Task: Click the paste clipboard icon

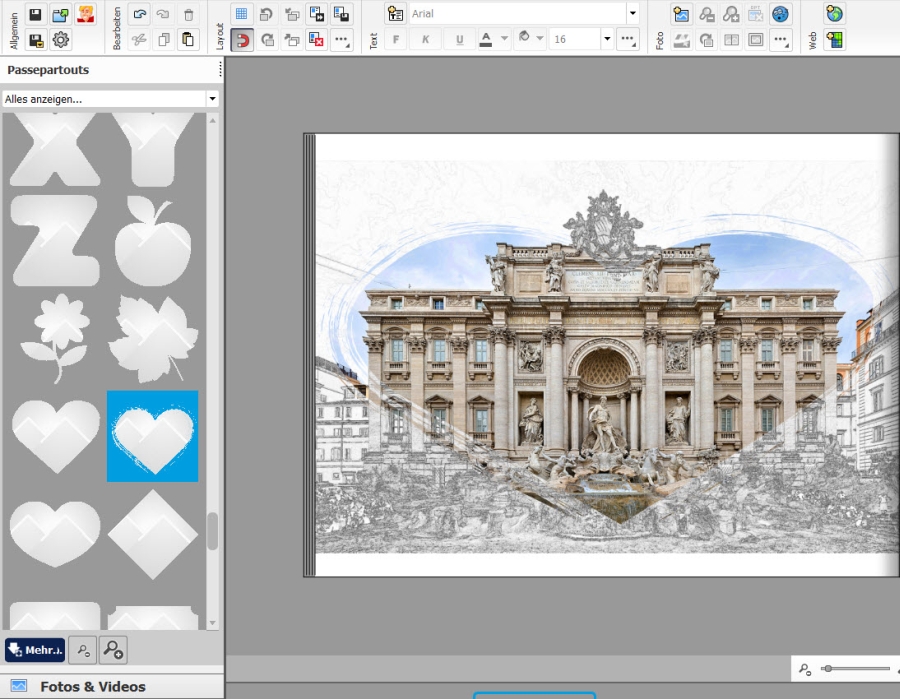Action: click(x=188, y=40)
